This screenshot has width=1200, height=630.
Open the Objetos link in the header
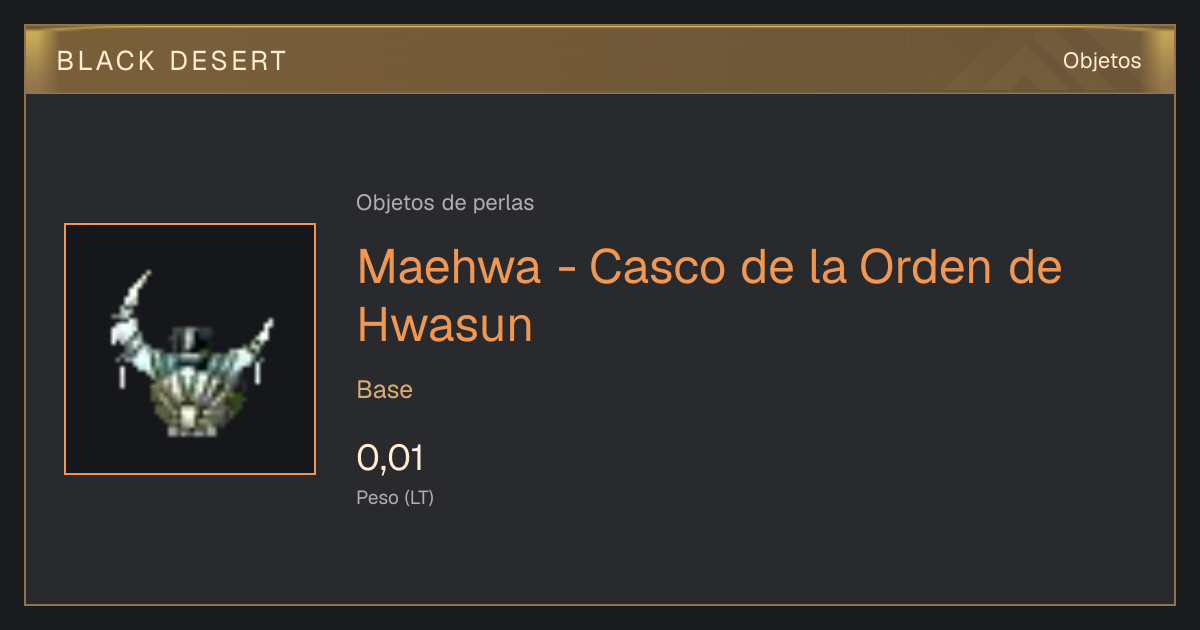pos(1102,60)
